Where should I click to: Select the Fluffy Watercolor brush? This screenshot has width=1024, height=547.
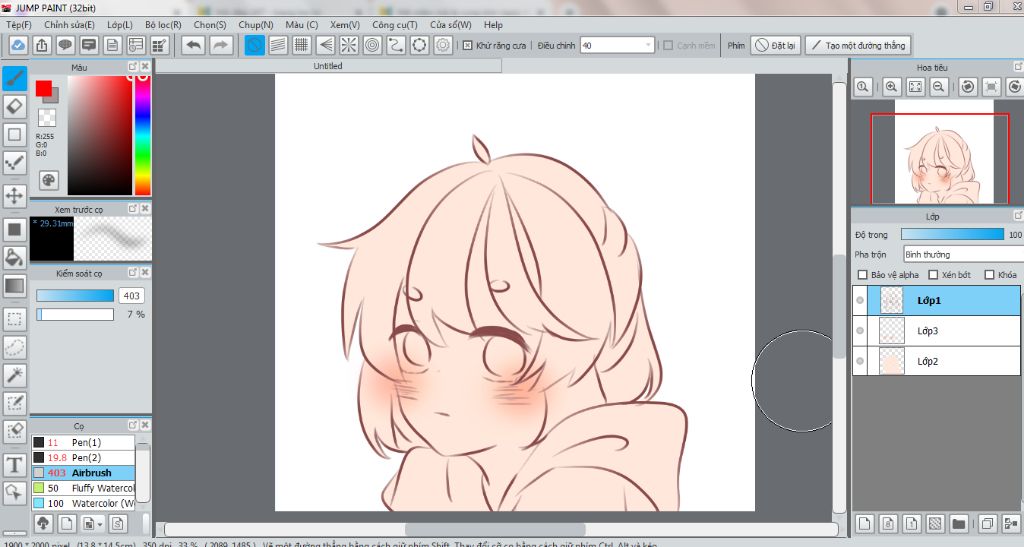[83, 488]
